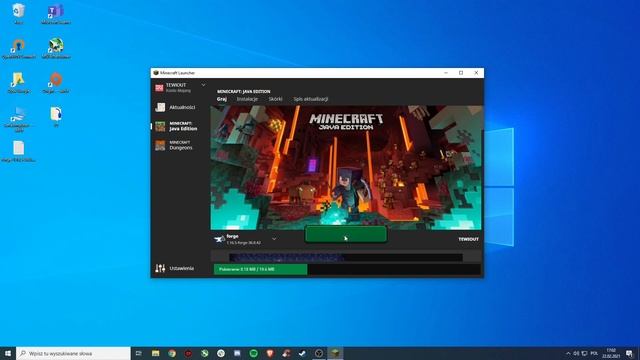The height and width of the screenshot is (360, 640).
Task: Open Google Chrome from the taskbar
Action: 172,353
